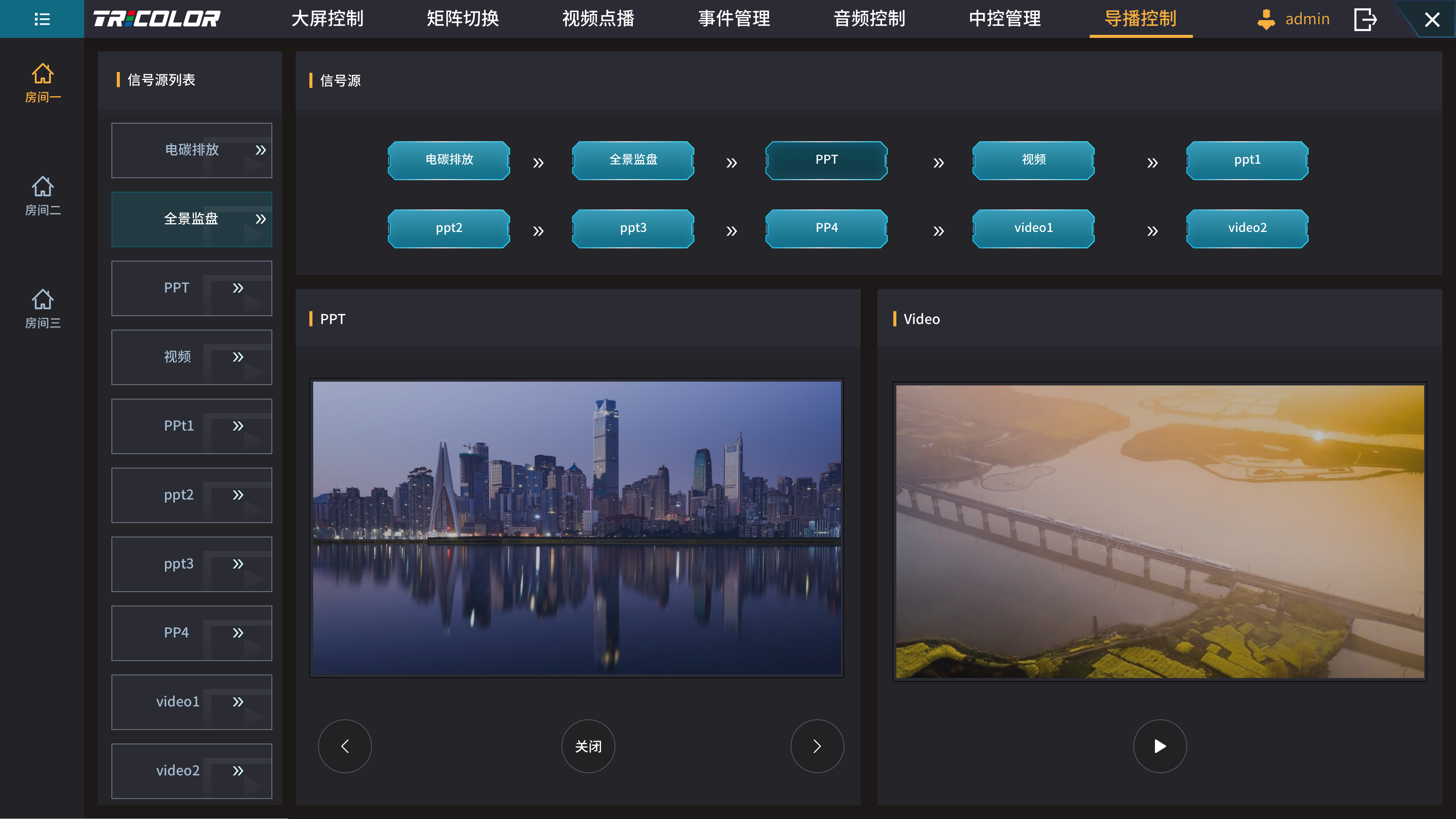1456x819 pixels.
Task: Expand video2 in the signal source list
Action: (x=238, y=771)
